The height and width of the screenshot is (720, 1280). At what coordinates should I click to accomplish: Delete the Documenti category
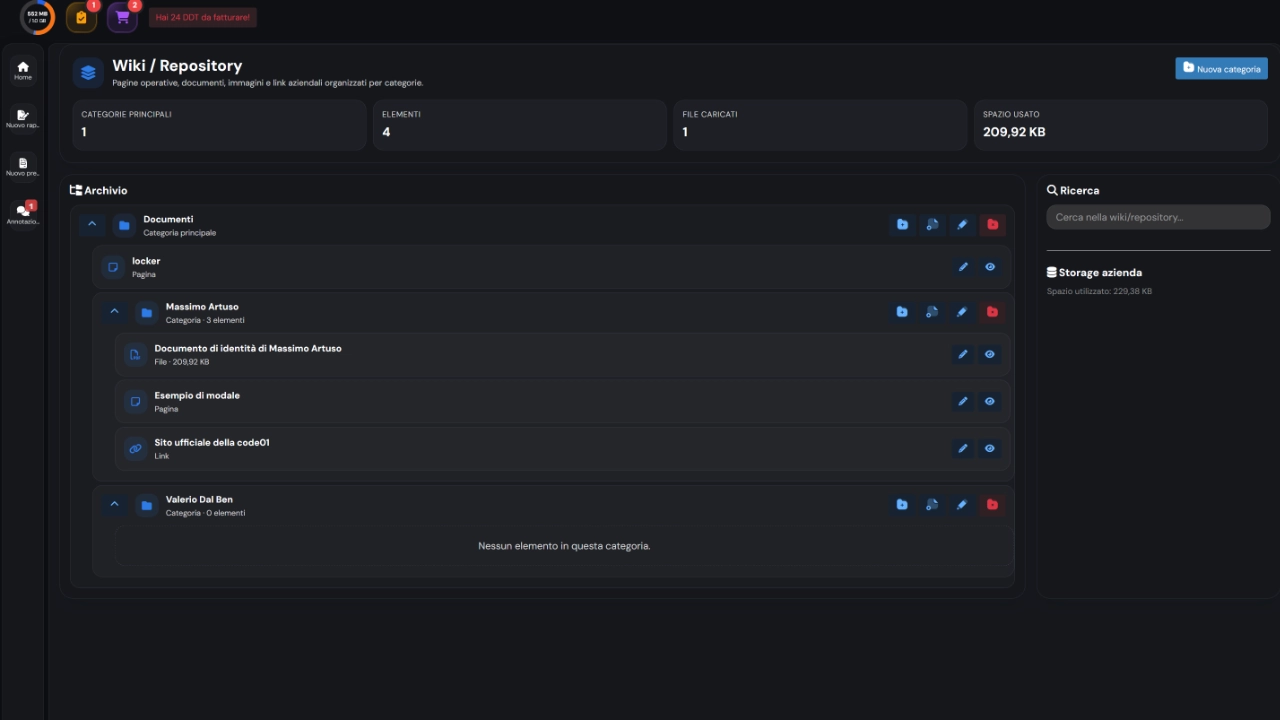992,225
